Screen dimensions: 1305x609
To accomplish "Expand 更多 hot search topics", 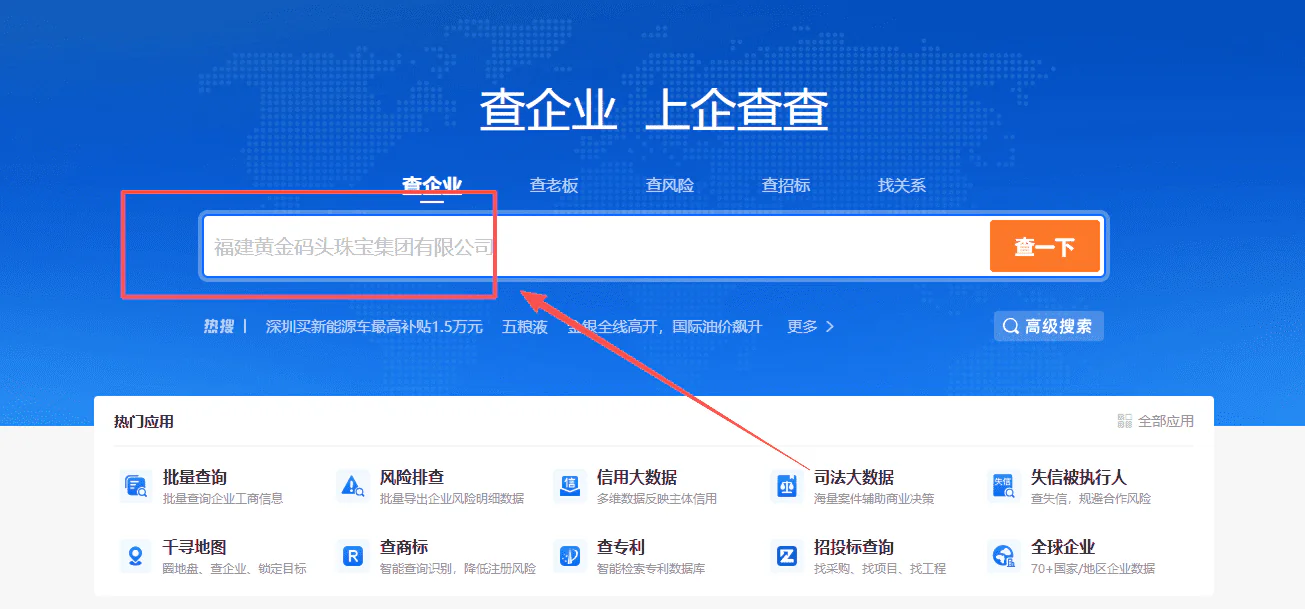I will click(810, 327).
